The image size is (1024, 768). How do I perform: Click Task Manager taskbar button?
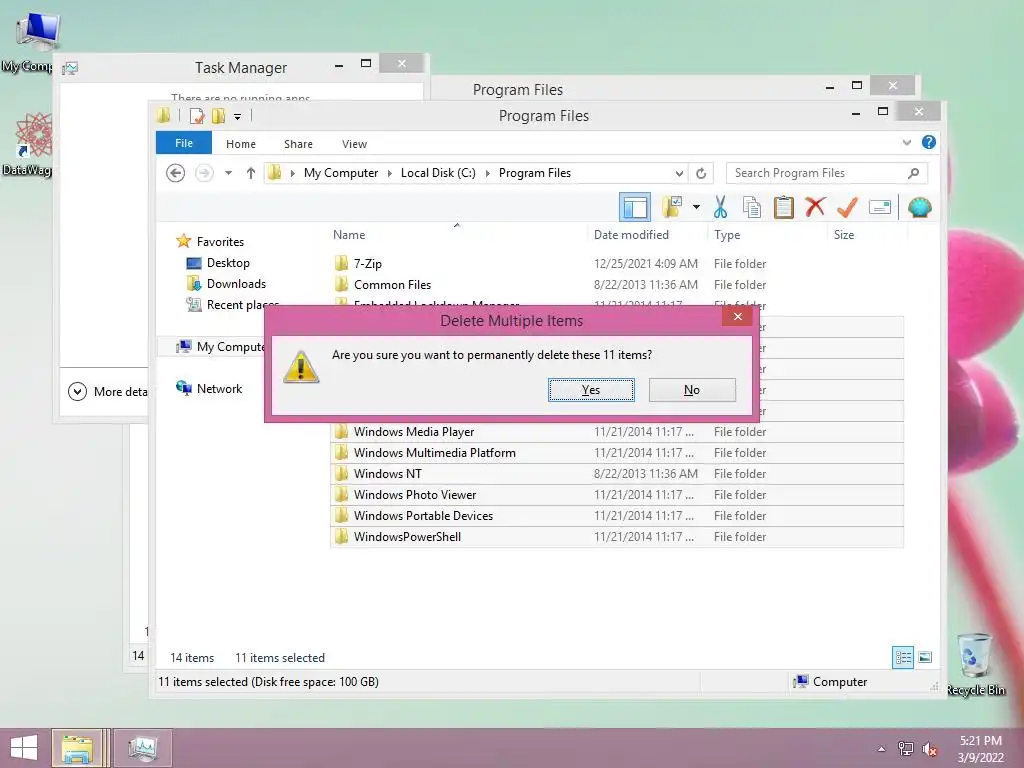(143, 748)
